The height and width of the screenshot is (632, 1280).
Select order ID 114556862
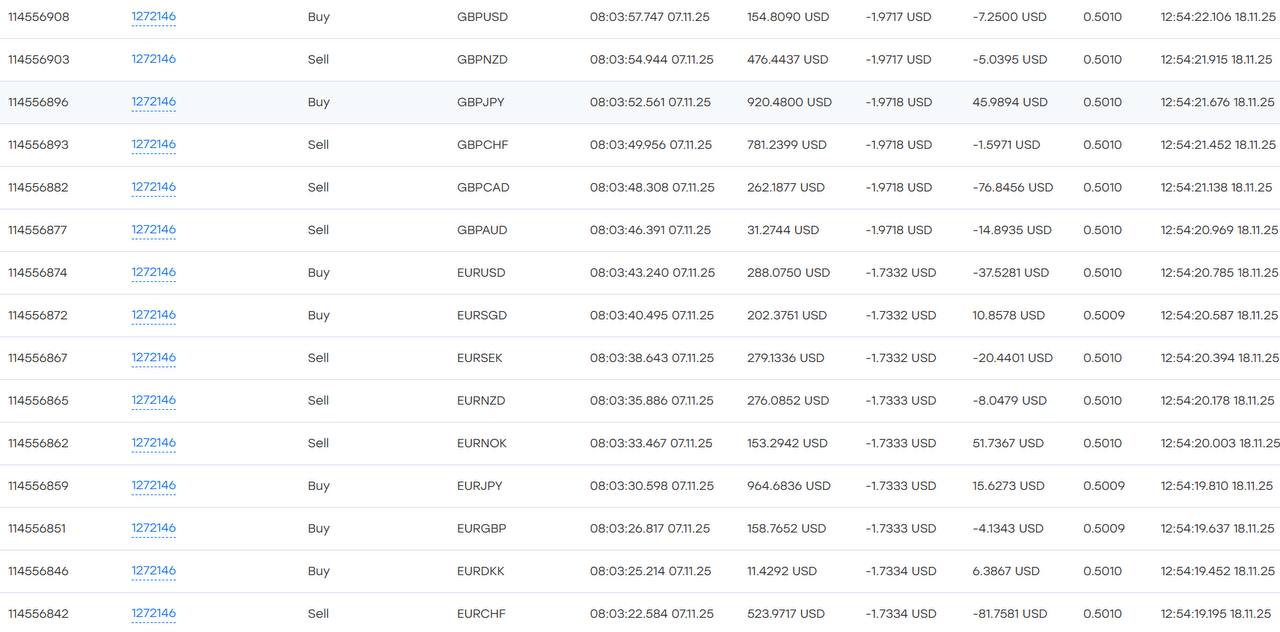(x=38, y=443)
